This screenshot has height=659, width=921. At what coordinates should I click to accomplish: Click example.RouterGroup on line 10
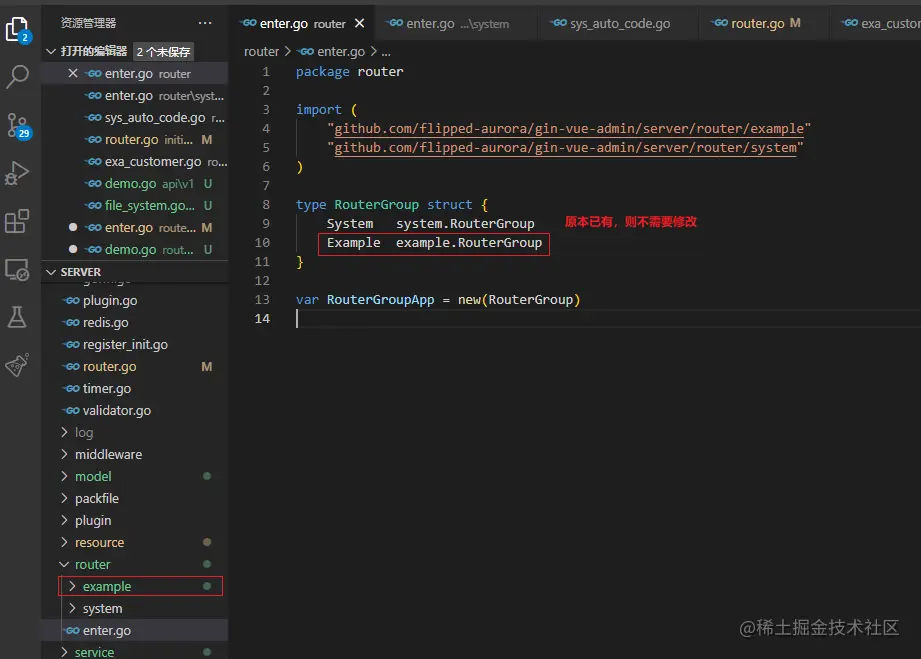click(x=469, y=243)
